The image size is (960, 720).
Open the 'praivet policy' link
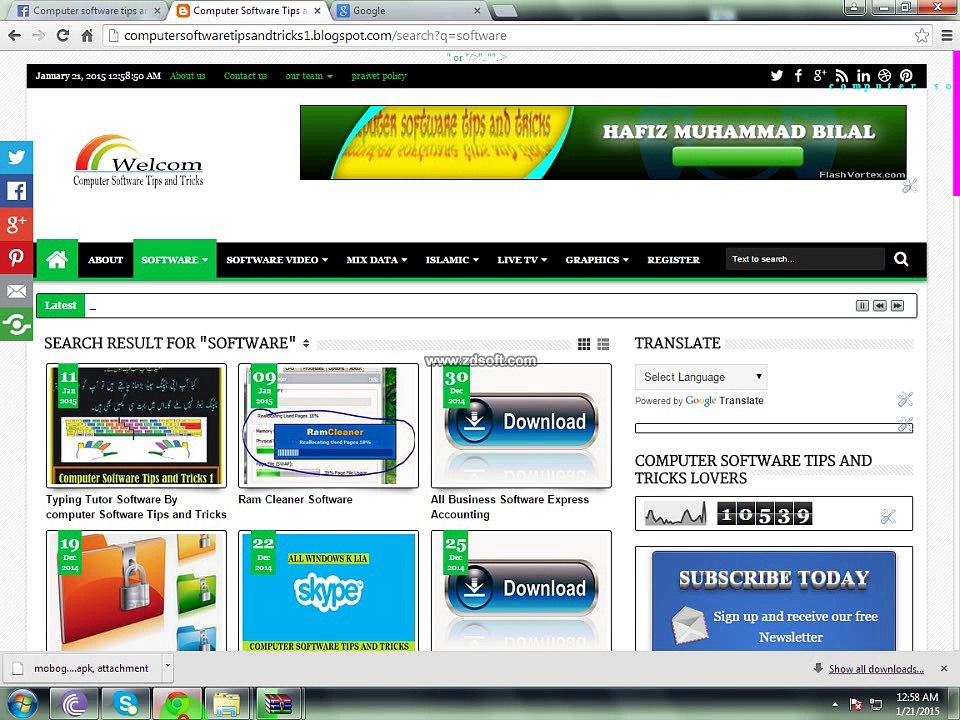point(378,76)
